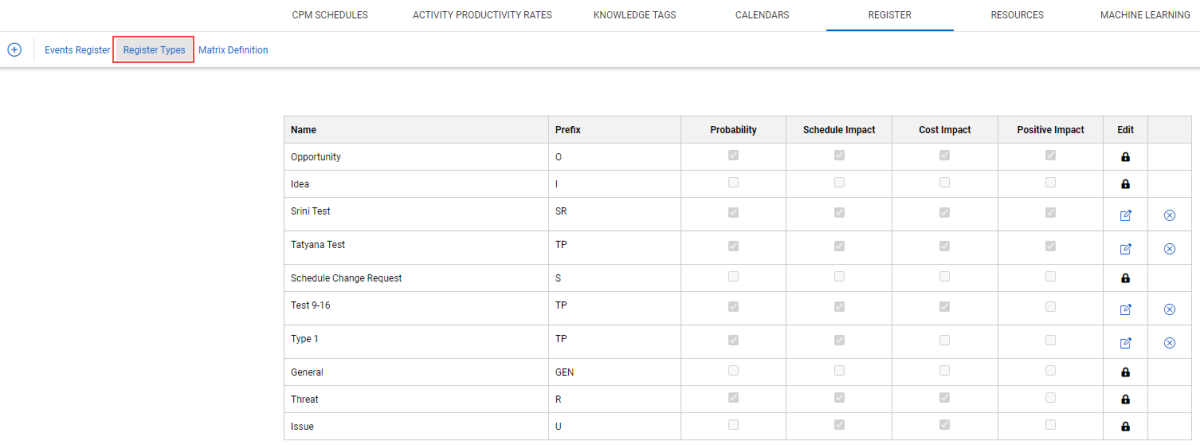The height and width of the screenshot is (445, 1200).
Task: Toggle Probability checkbox for Srini Test
Action: 733,213
